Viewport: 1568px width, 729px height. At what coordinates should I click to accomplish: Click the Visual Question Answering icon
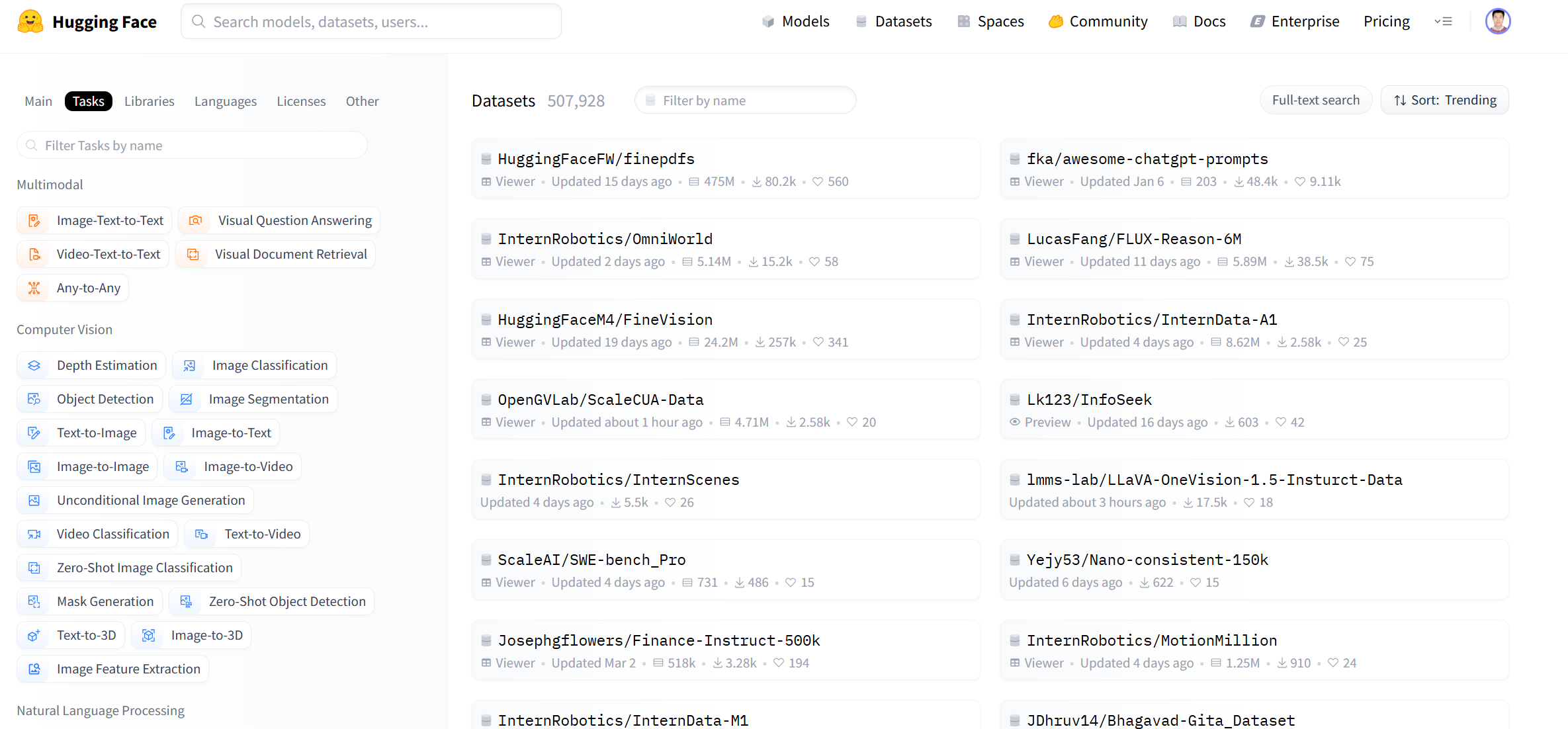[x=195, y=220]
